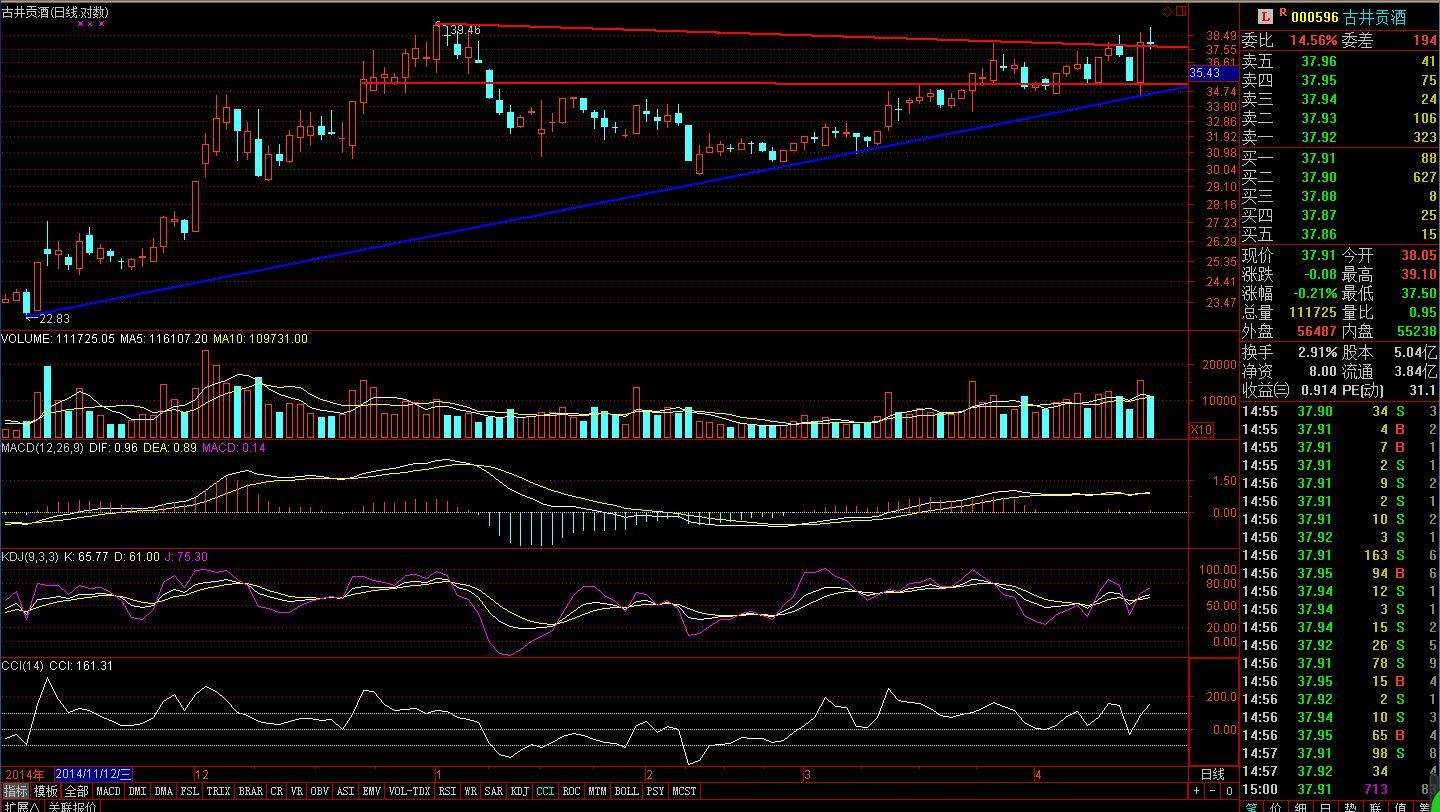
Task: Click the 22.83 low price label
Action: pos(54,318)
